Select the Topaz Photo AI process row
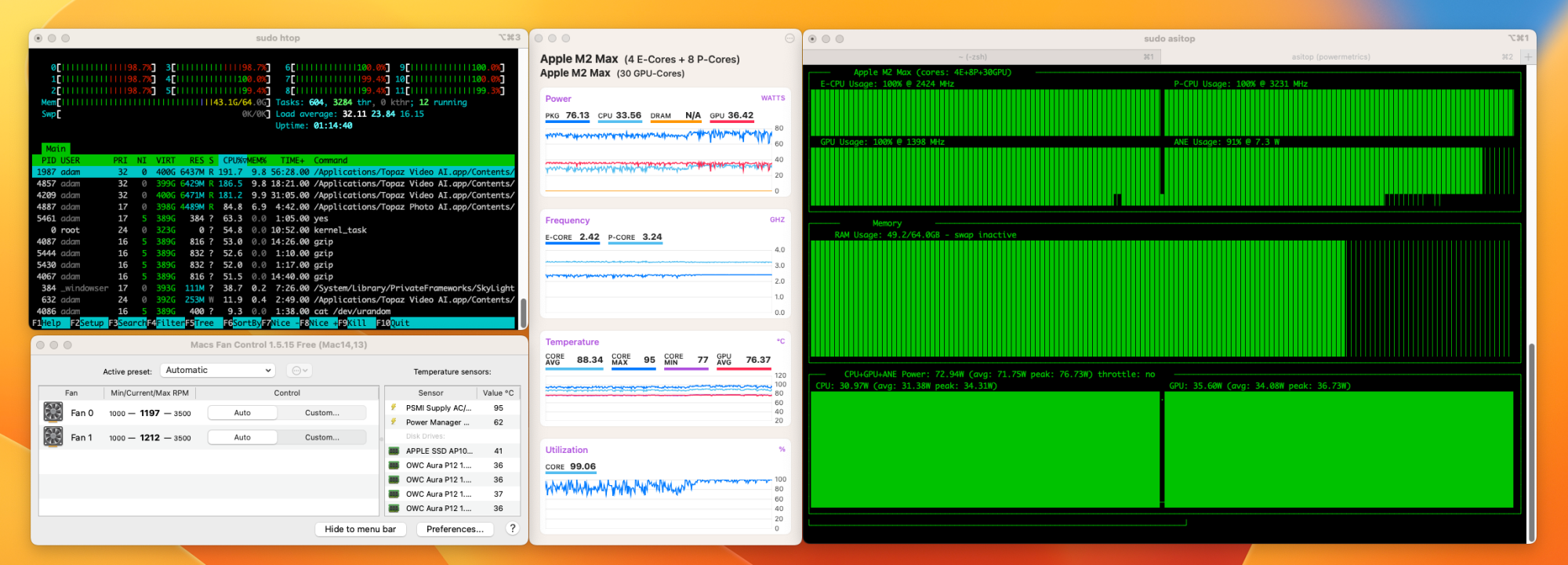 coord(274,207)
